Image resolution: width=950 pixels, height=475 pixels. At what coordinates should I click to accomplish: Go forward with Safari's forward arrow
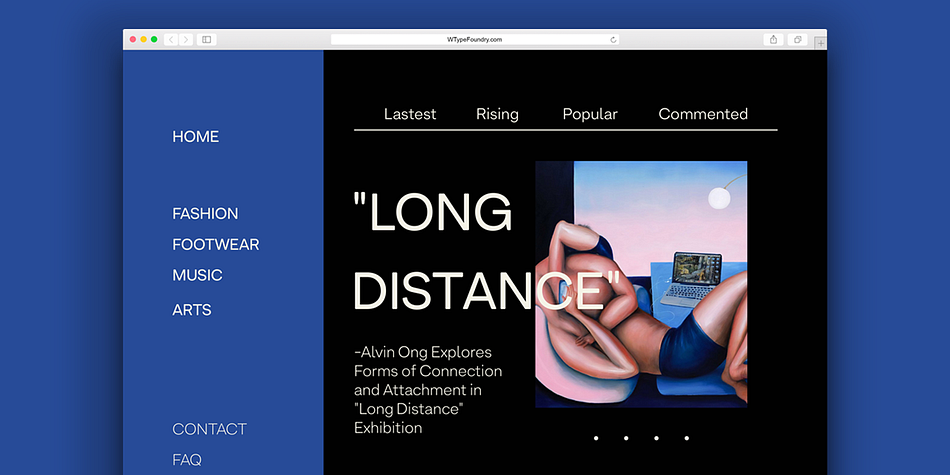(x=186, y=39)
